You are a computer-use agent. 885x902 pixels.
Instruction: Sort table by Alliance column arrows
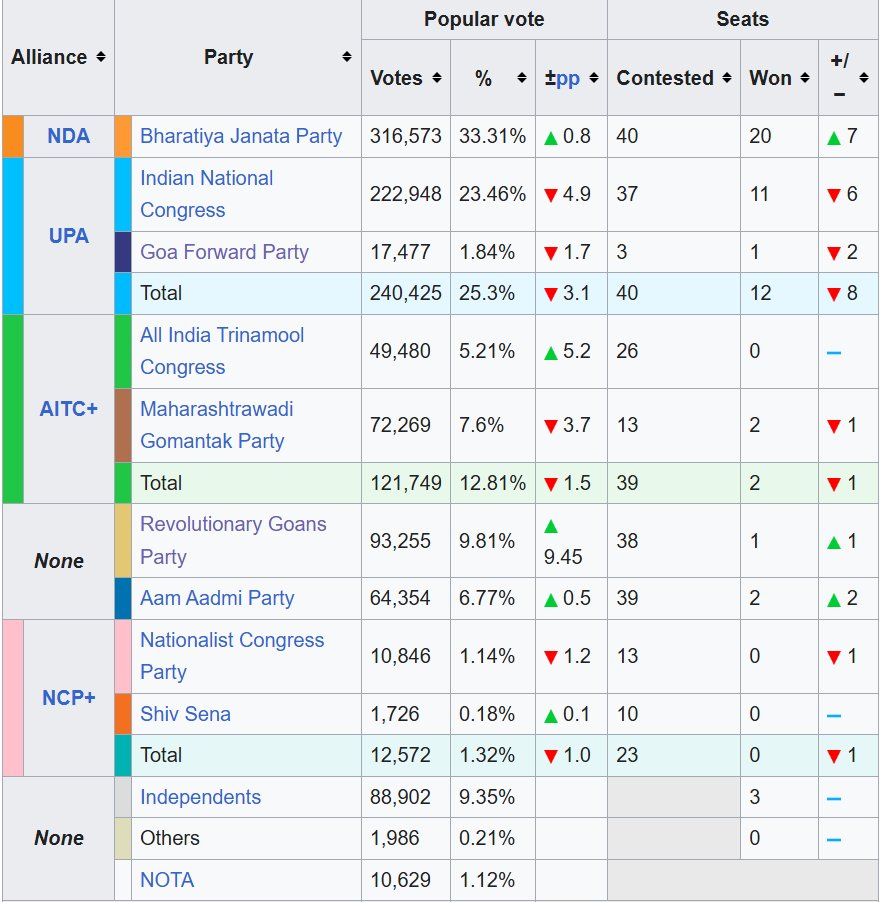click(101, 57)
